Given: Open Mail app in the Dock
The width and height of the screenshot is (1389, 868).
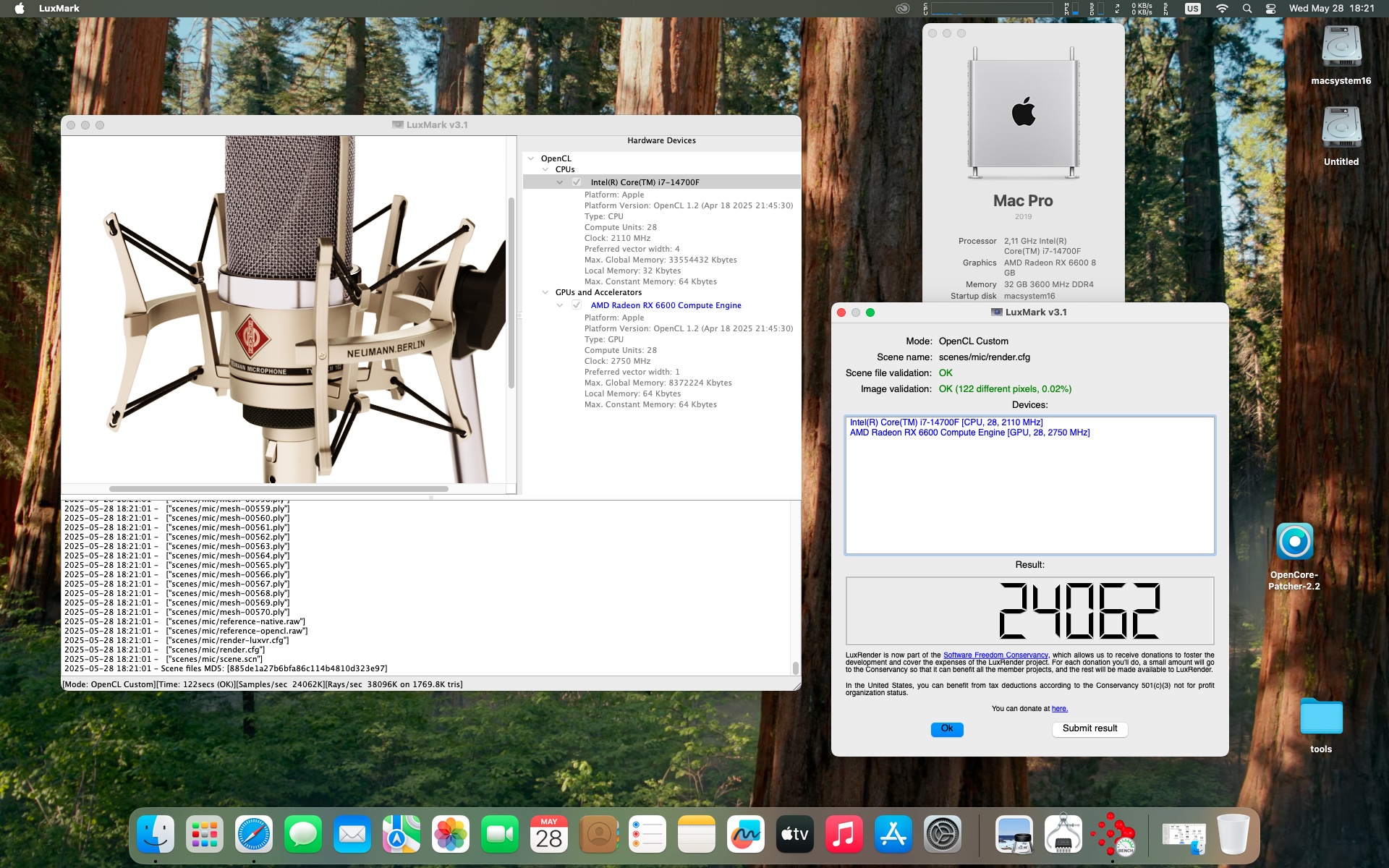Looking at the screenshot, I should [x=352, y=835].
